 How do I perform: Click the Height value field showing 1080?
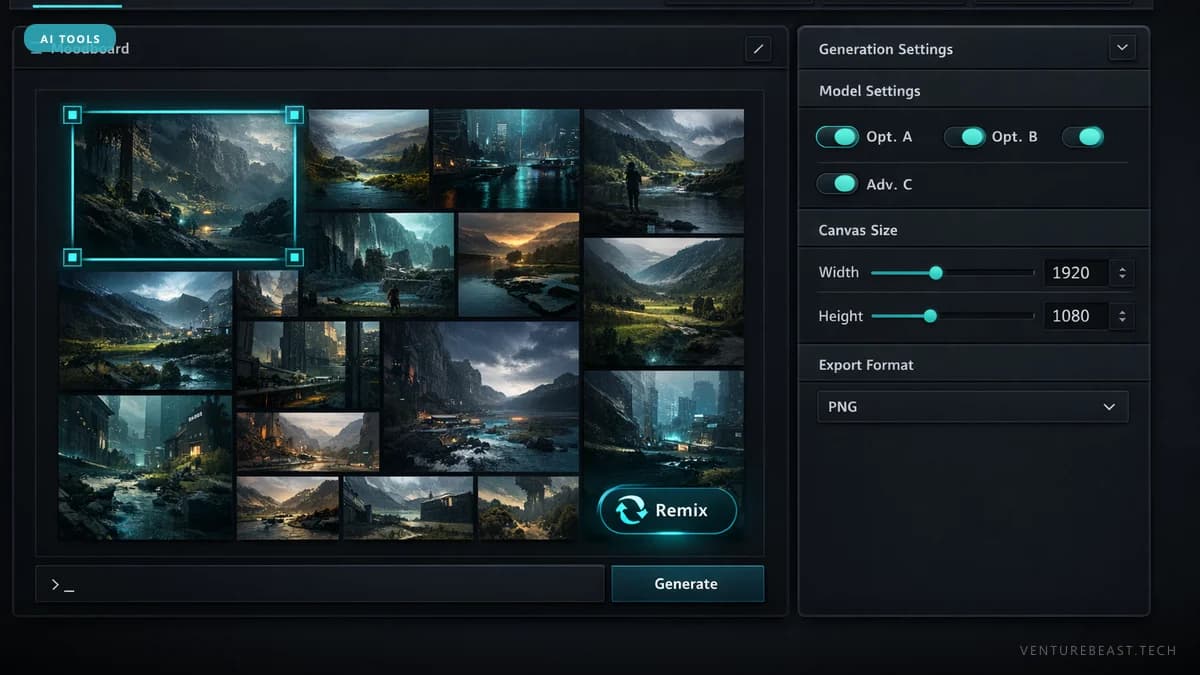tap(1076, 315)
